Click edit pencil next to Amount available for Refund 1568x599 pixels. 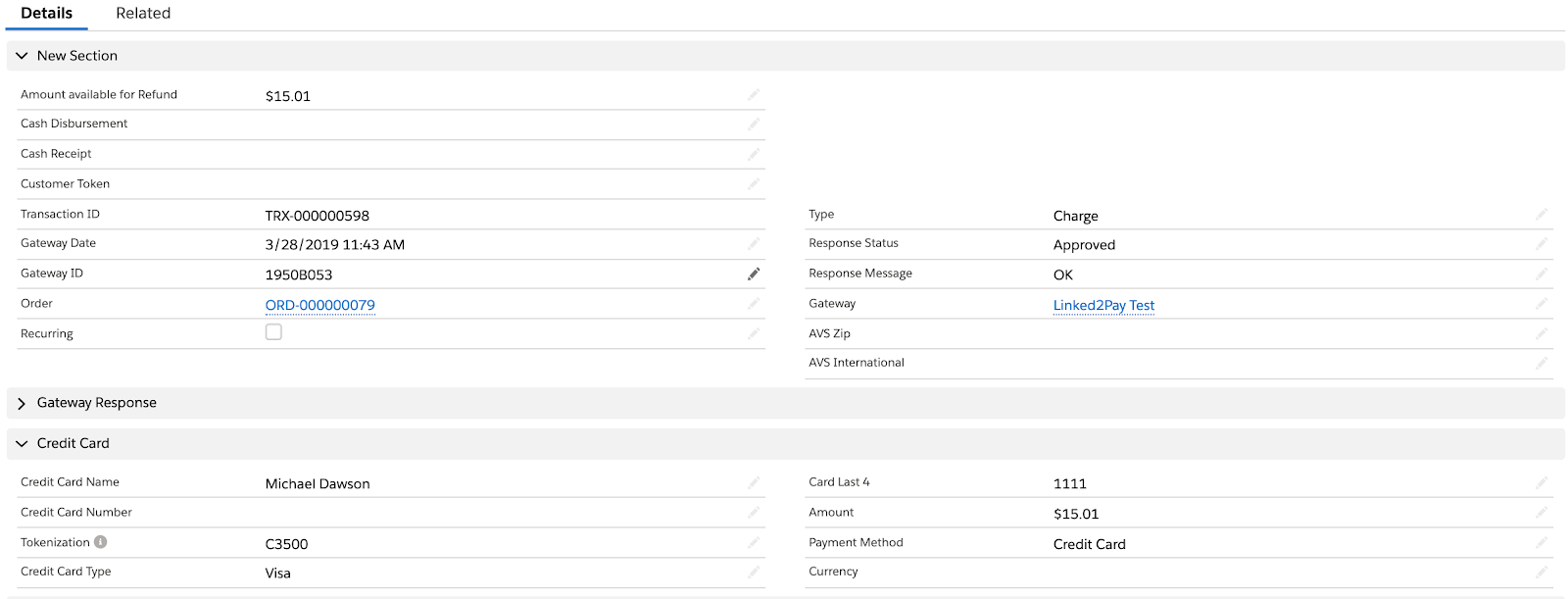(x=754, y=95)
